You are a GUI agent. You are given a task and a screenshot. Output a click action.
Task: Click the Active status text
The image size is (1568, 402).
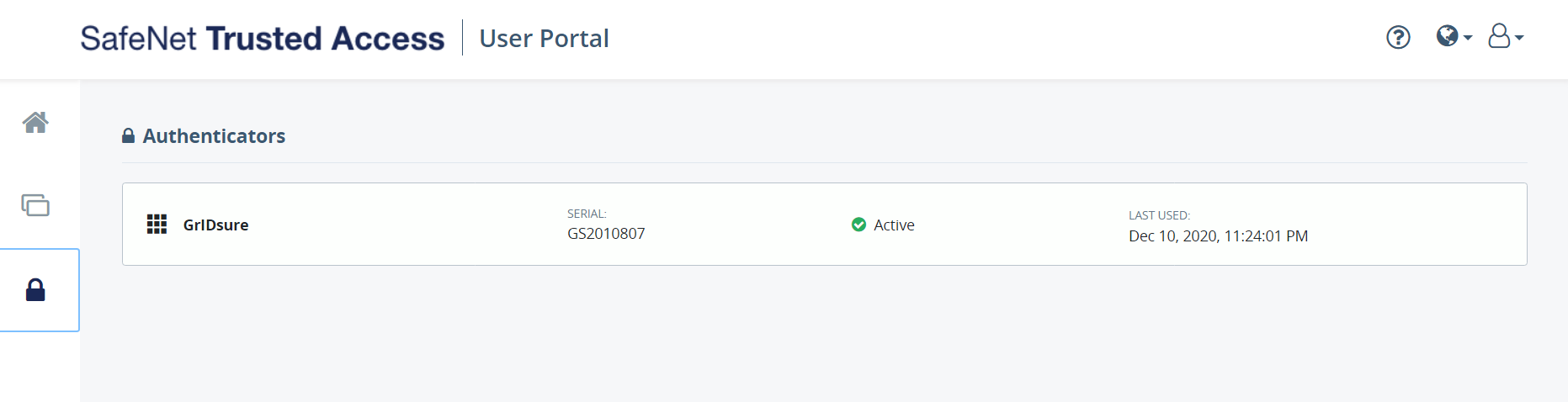pyautogui.click(x=894, y=225)
